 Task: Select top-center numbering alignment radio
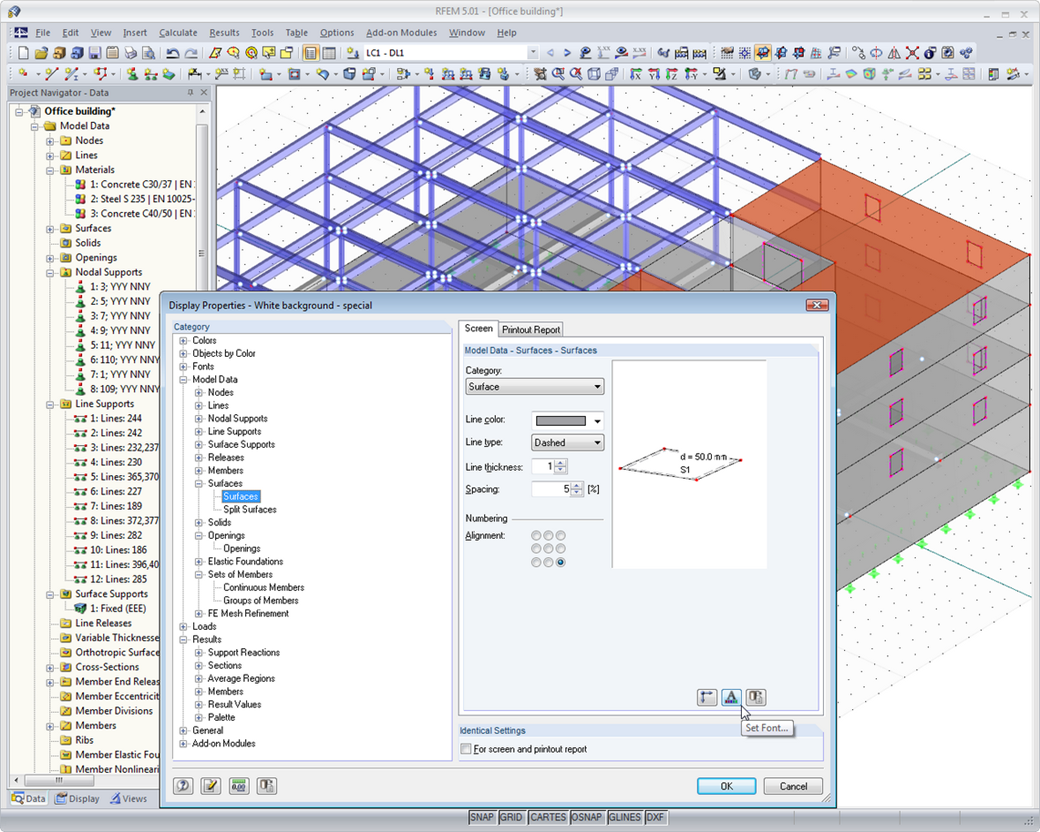[549, 535]
